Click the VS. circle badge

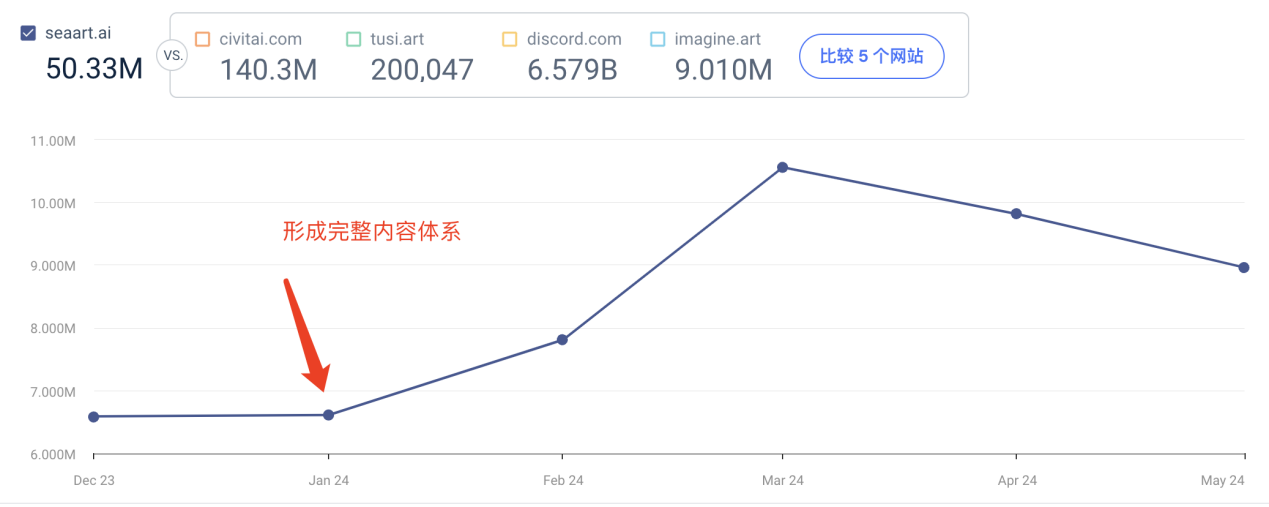[x=174, y=56]
